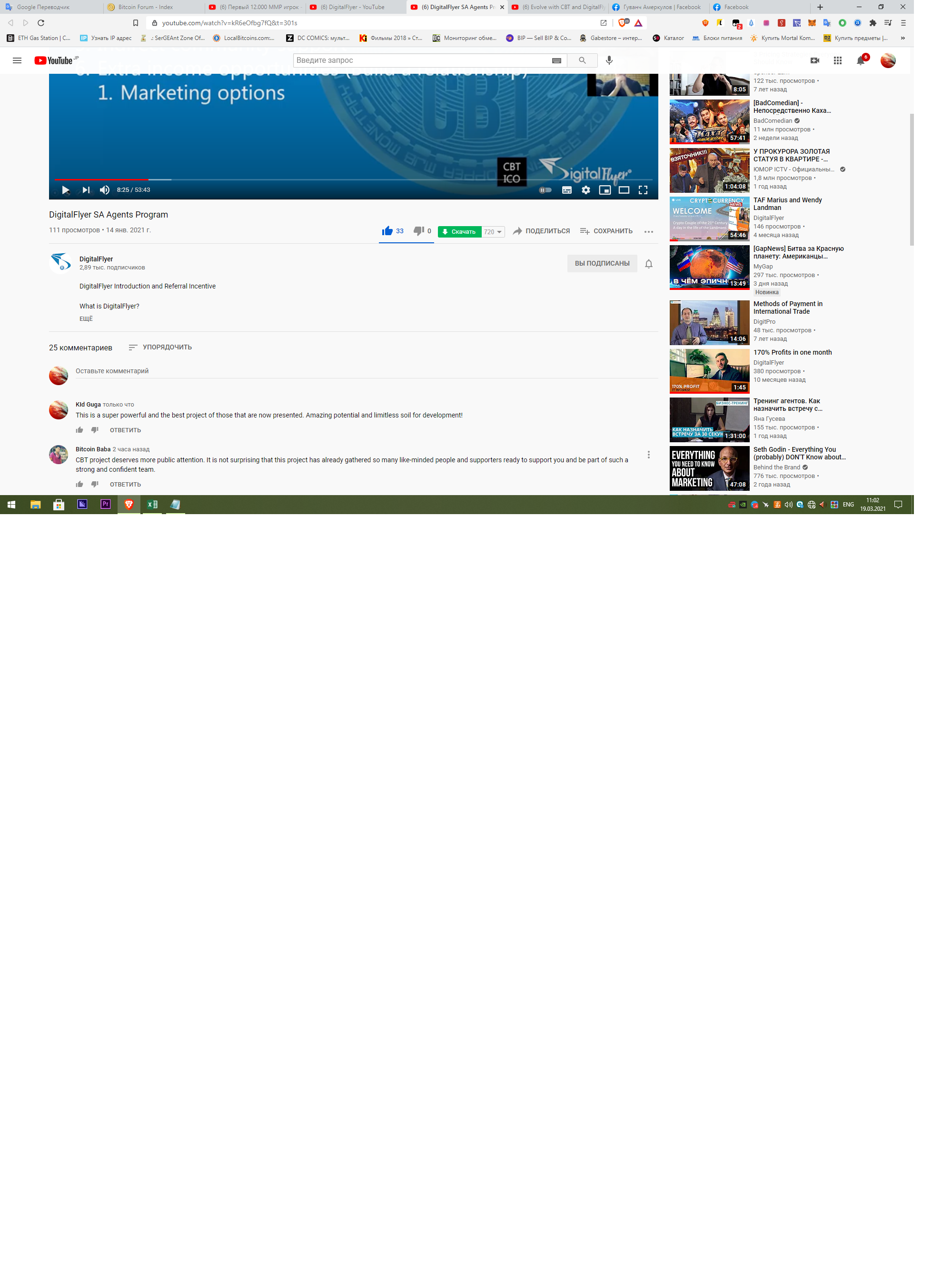Switch to Google Переводчик tab
The image size is (952, 1282).
click(x=51, y=7)
